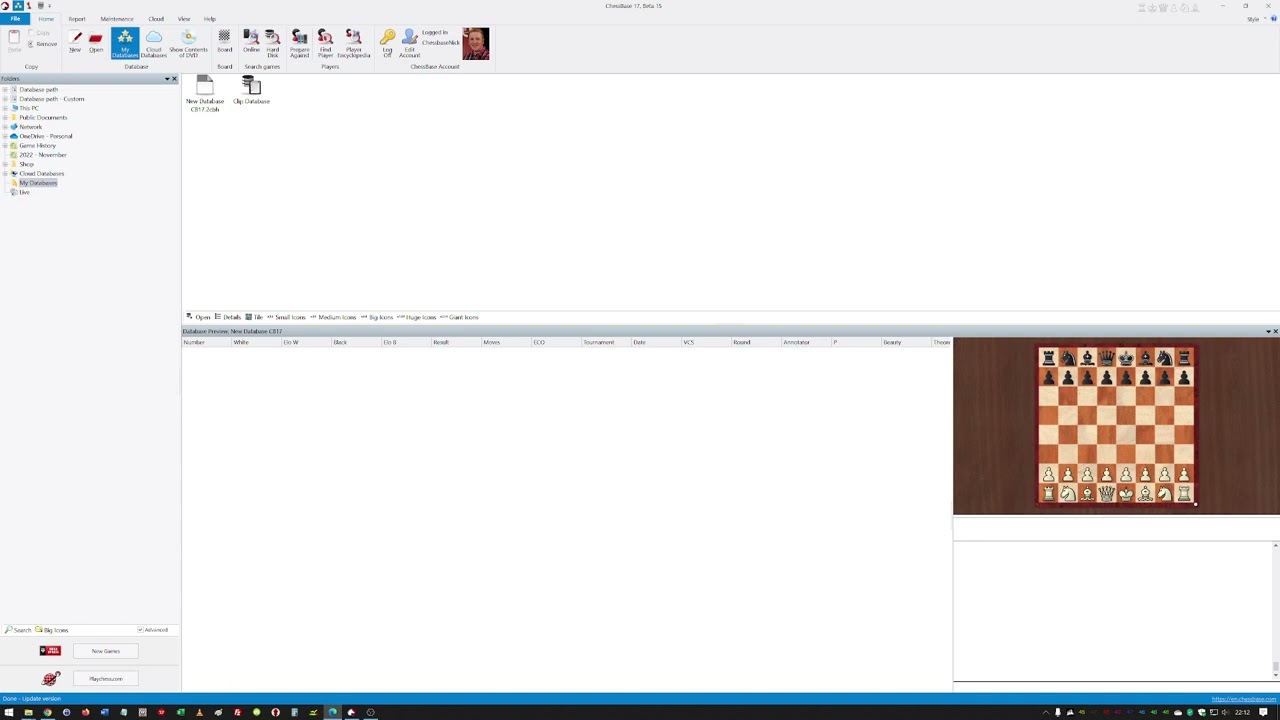Click the New Games button
The image size is (1280, 720).
(x=105, y=651)
